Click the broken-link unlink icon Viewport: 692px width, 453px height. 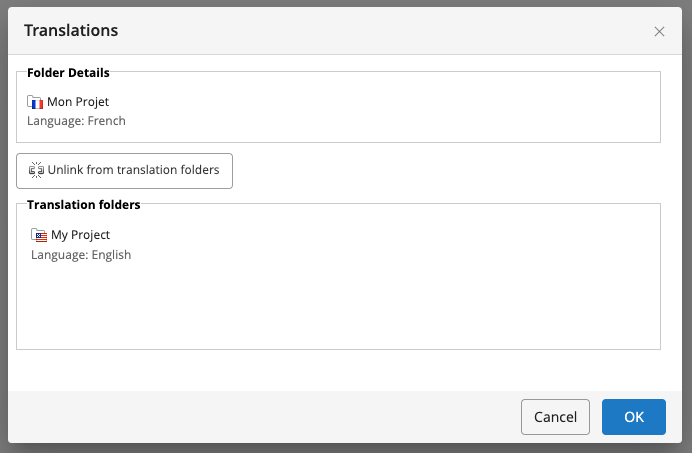click(x=37, y=170)
